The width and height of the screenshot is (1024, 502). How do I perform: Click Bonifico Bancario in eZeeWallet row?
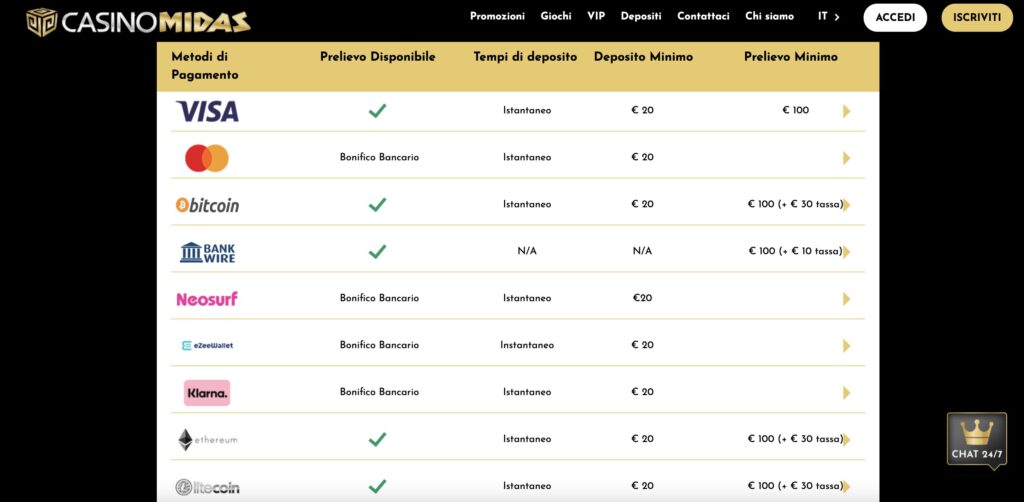point(379,345)
